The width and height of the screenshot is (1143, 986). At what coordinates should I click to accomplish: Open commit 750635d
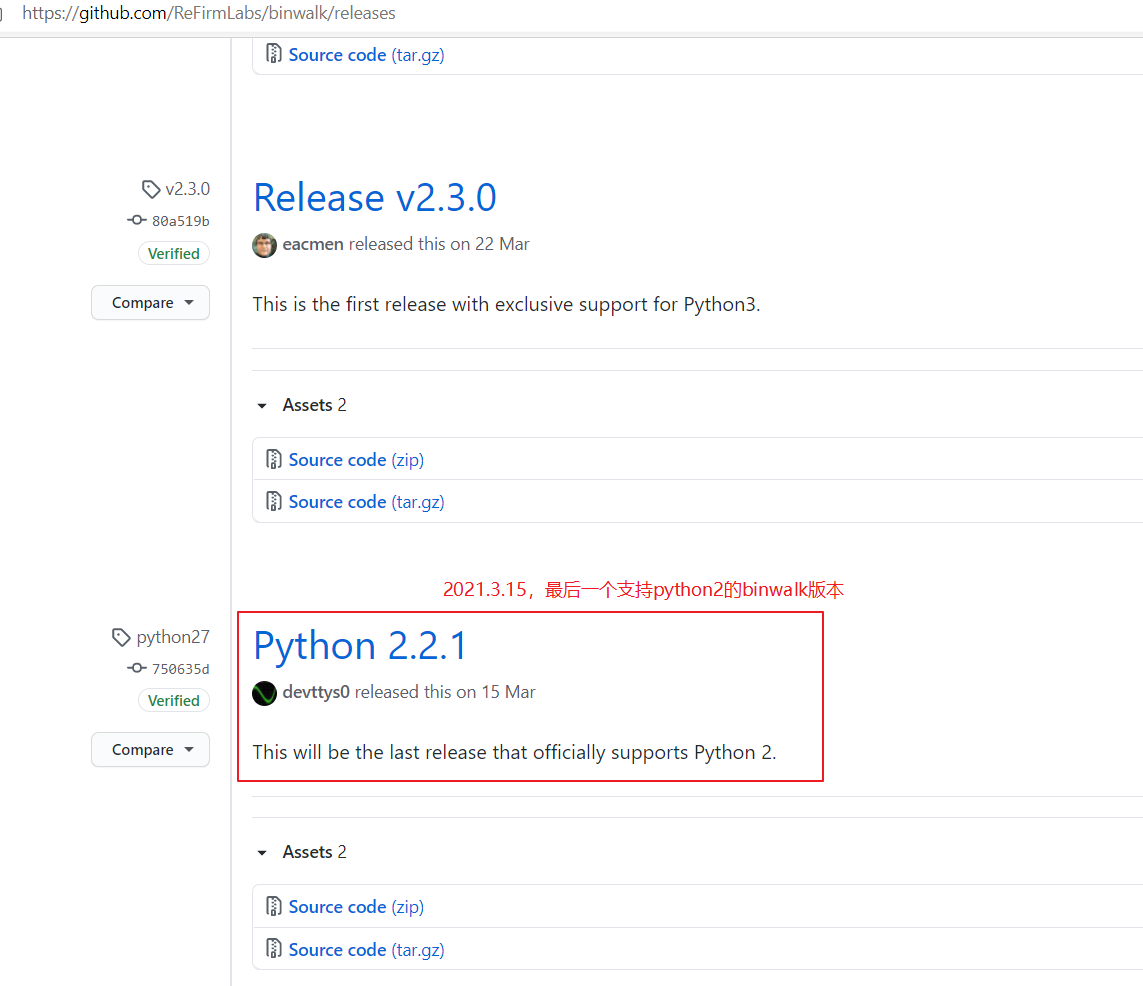pyautogui.click(x=180, y=669)
